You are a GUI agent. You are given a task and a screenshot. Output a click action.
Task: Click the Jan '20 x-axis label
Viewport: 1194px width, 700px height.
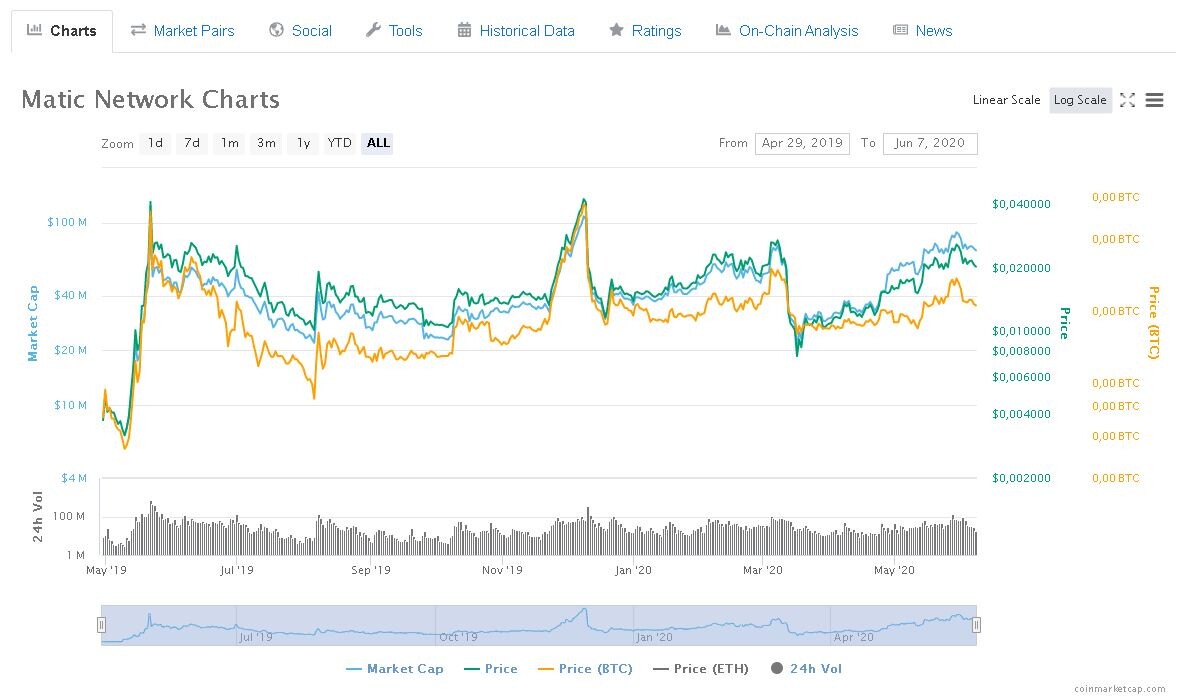(634, 571)
